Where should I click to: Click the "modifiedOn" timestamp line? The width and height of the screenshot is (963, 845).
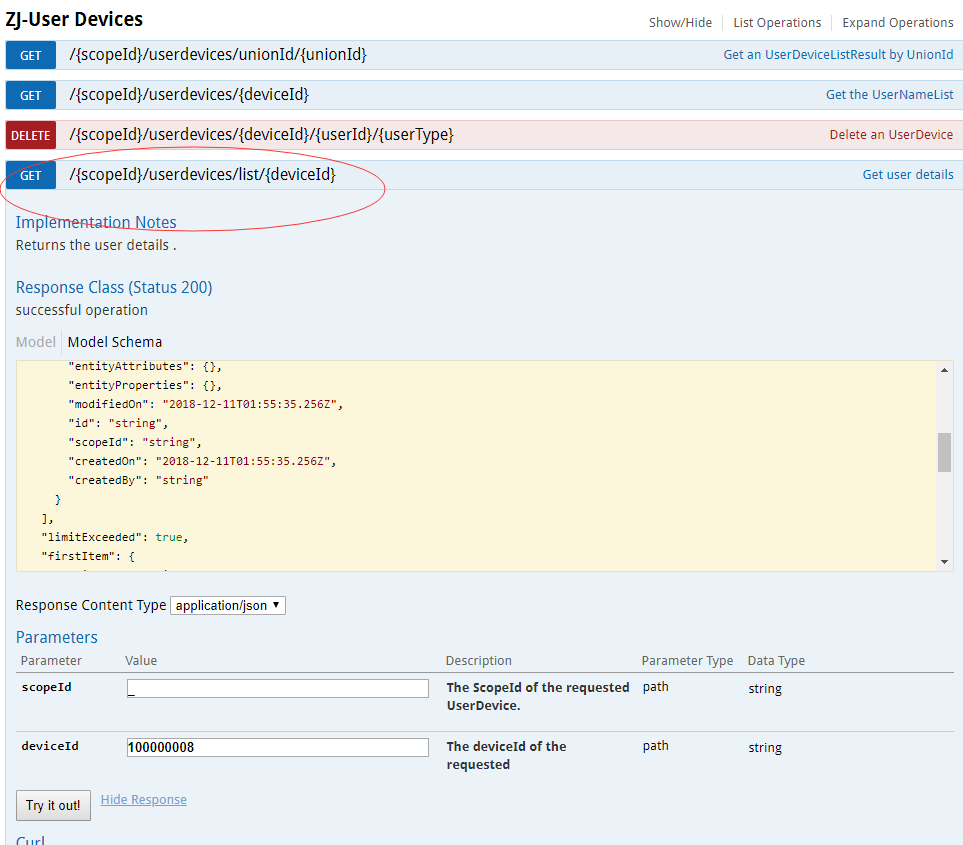pos(206,404)
